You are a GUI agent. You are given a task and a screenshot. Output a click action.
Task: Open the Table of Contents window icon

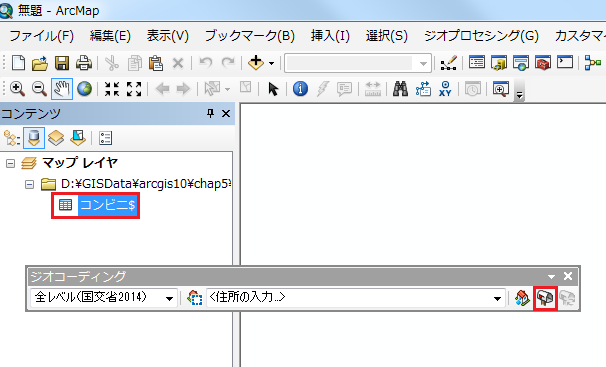[477, 62]
